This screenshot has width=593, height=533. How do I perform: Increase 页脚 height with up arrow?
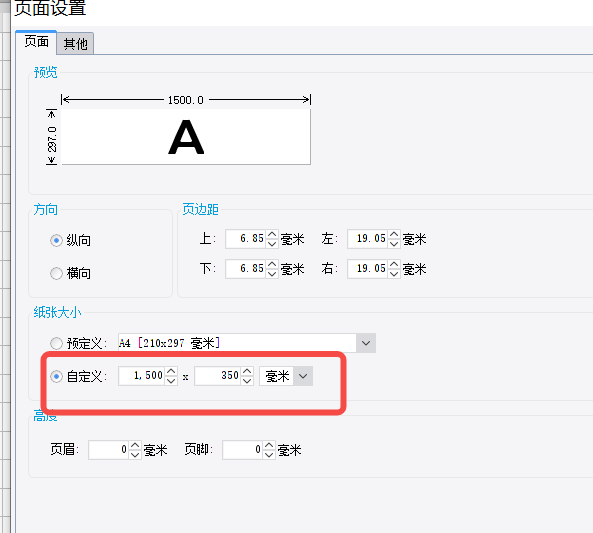click(269, 445)
